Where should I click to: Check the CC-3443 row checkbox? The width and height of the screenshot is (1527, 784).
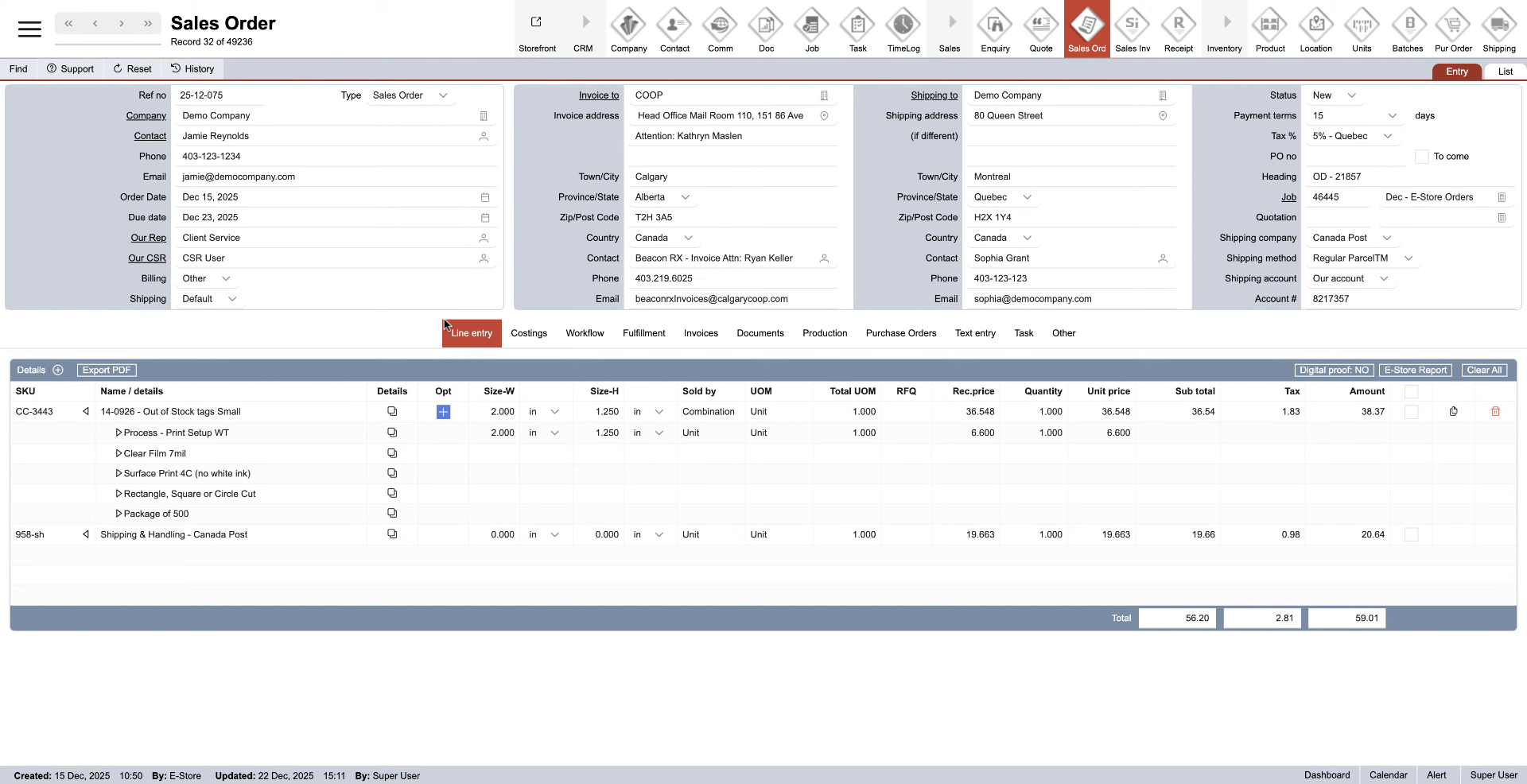pyautogui.click(x=1411, y=412)
